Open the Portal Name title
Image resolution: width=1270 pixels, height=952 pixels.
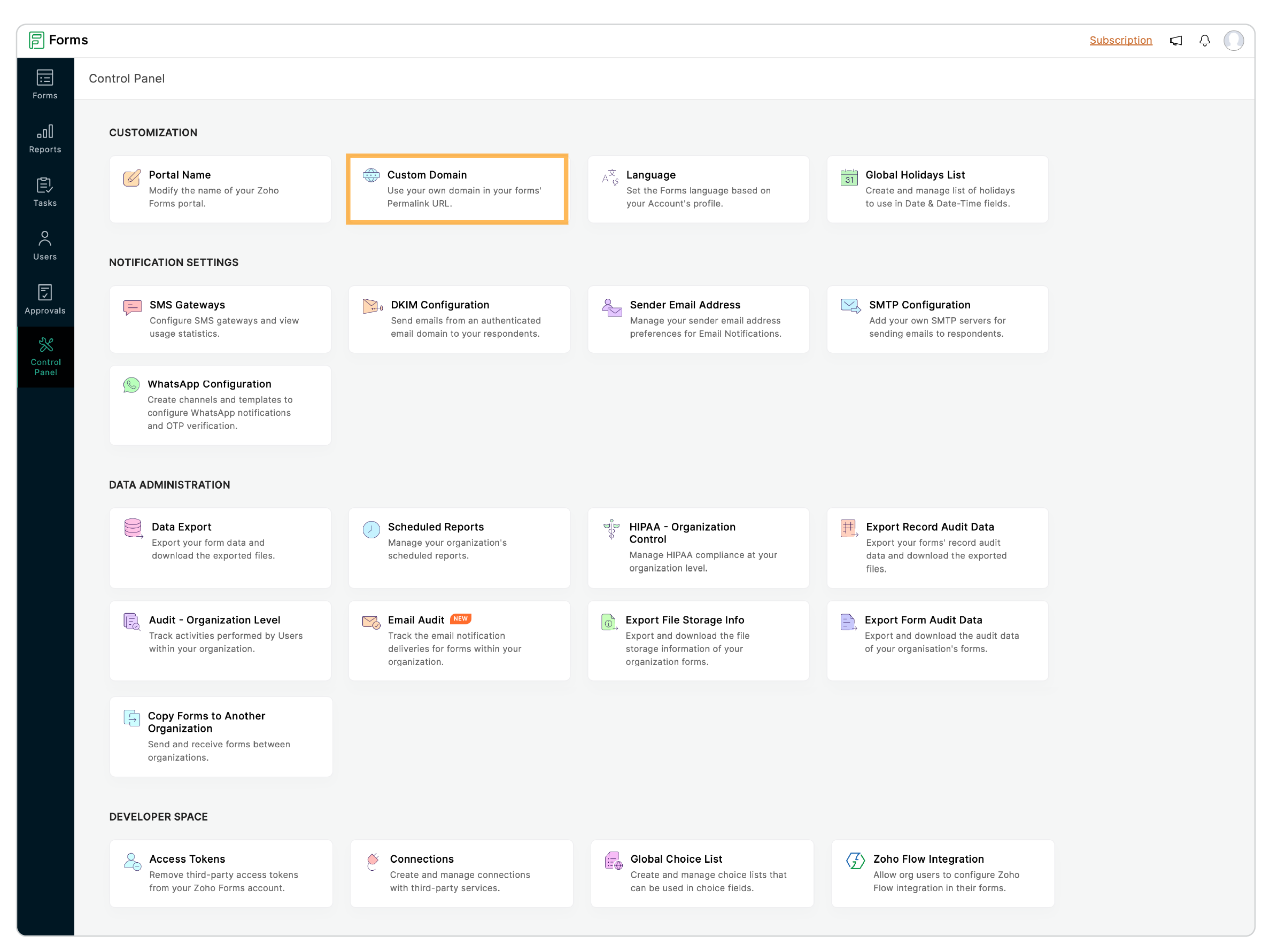[x=180, y=175]
